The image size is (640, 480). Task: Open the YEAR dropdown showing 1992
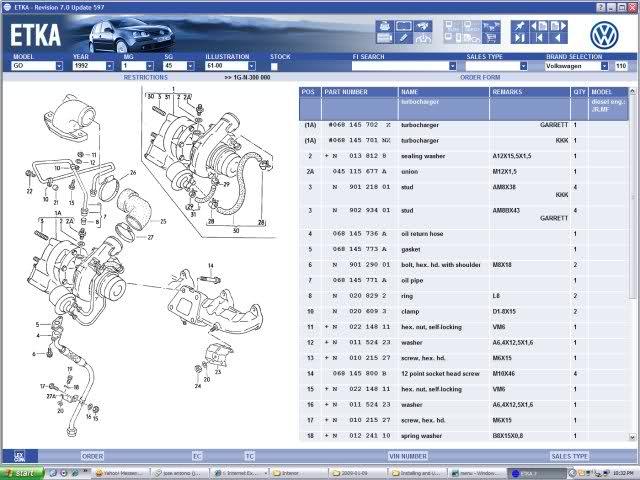click(x=109, y=66)
